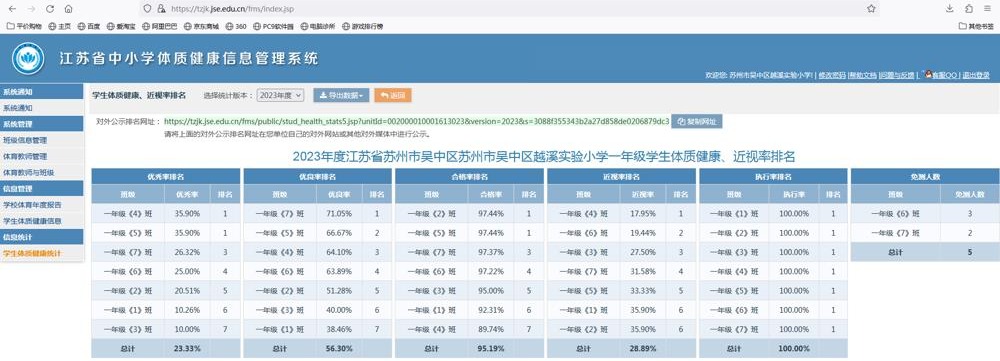Click the 17.95% cell in the 近视率 table
This screenshot has height=361, width=1000.
coord(642,214)
